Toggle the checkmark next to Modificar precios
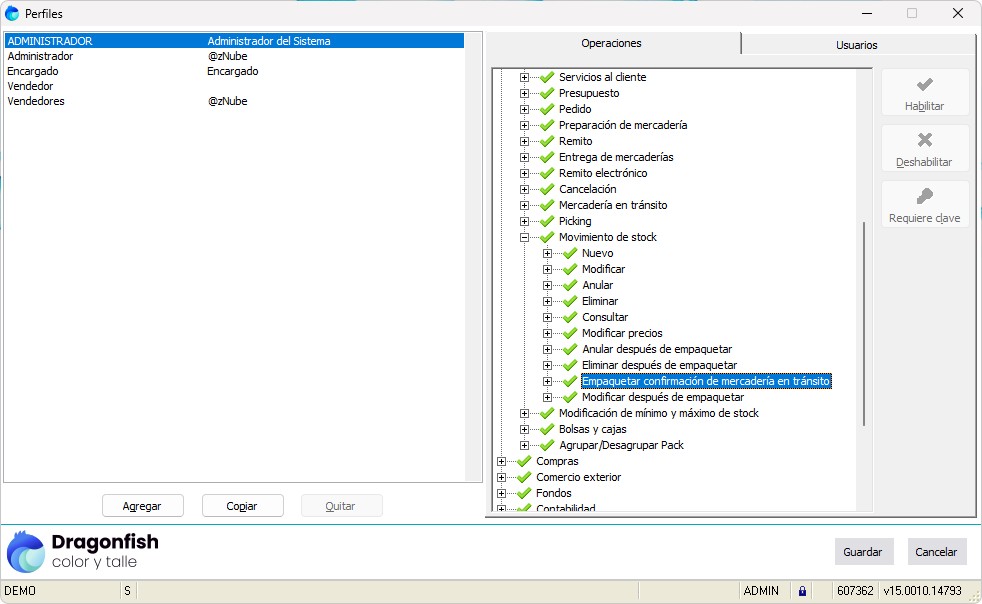The height and width of the screenshot is (604, 982). pyautogui.click(x=569, y=333)
